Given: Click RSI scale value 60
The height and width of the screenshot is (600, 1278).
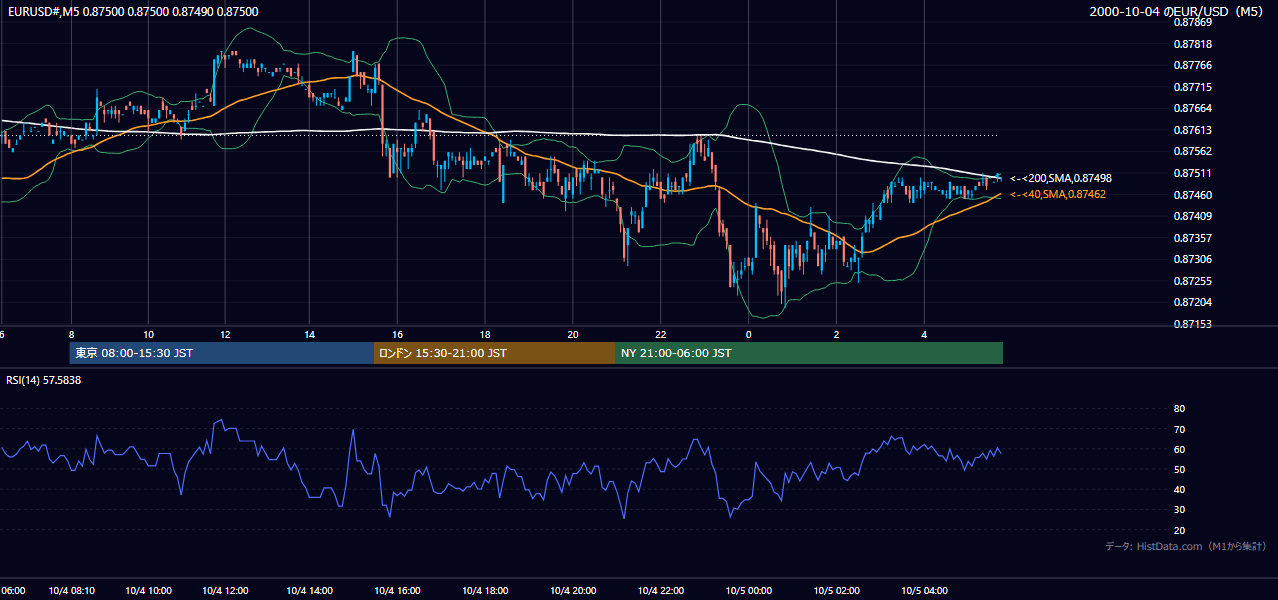Looking at the screenshot, I should [1179, 449].
